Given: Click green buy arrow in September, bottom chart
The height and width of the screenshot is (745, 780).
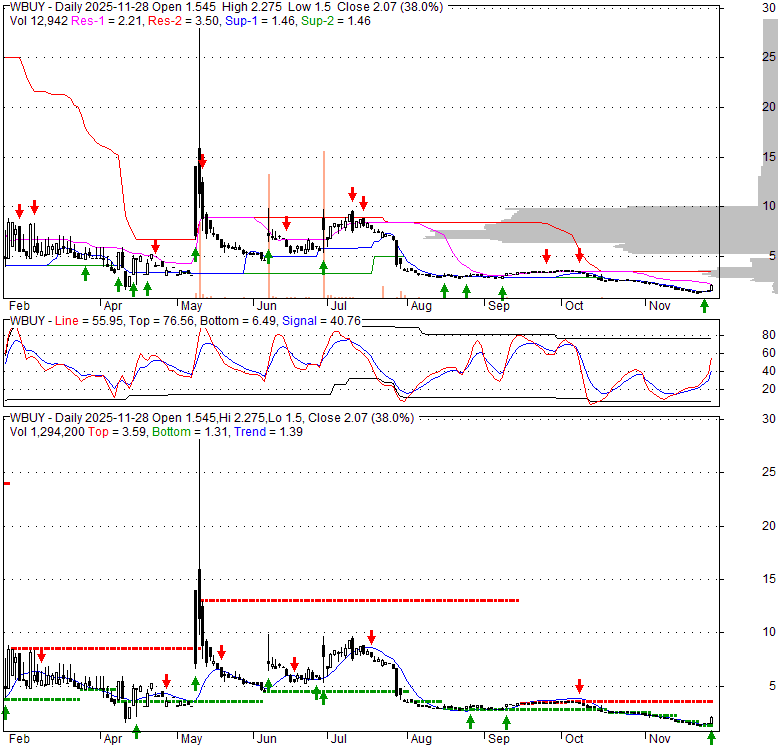Looking at the screenshot, I should [507, 722].
